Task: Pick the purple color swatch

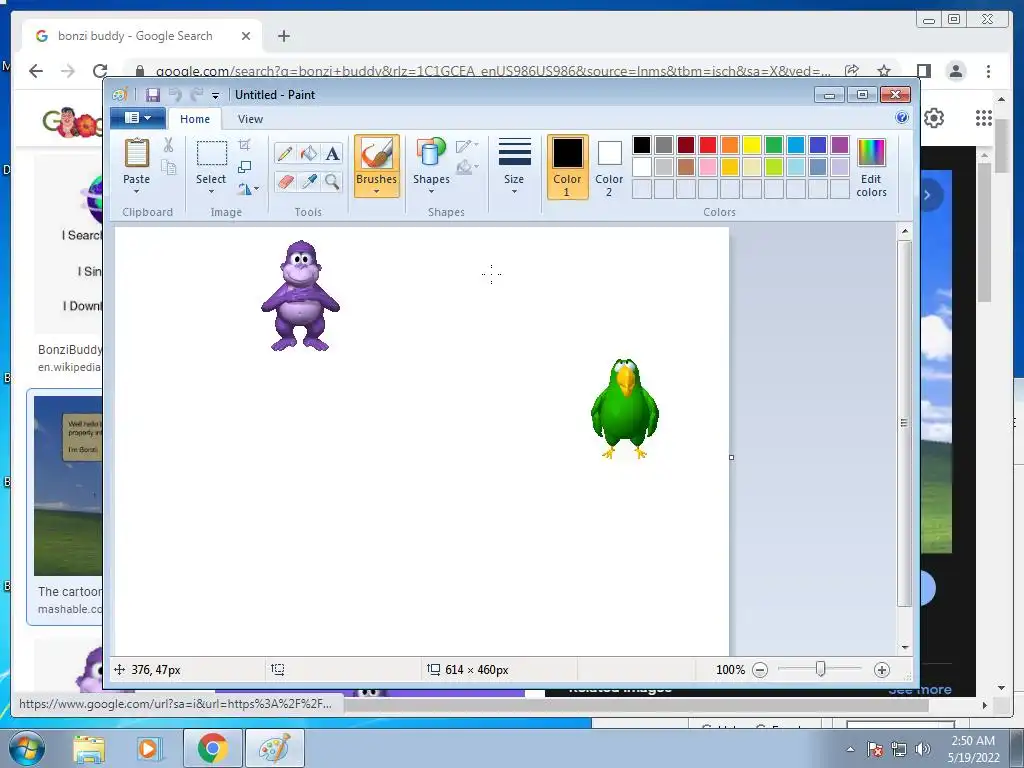Action: 840,145
